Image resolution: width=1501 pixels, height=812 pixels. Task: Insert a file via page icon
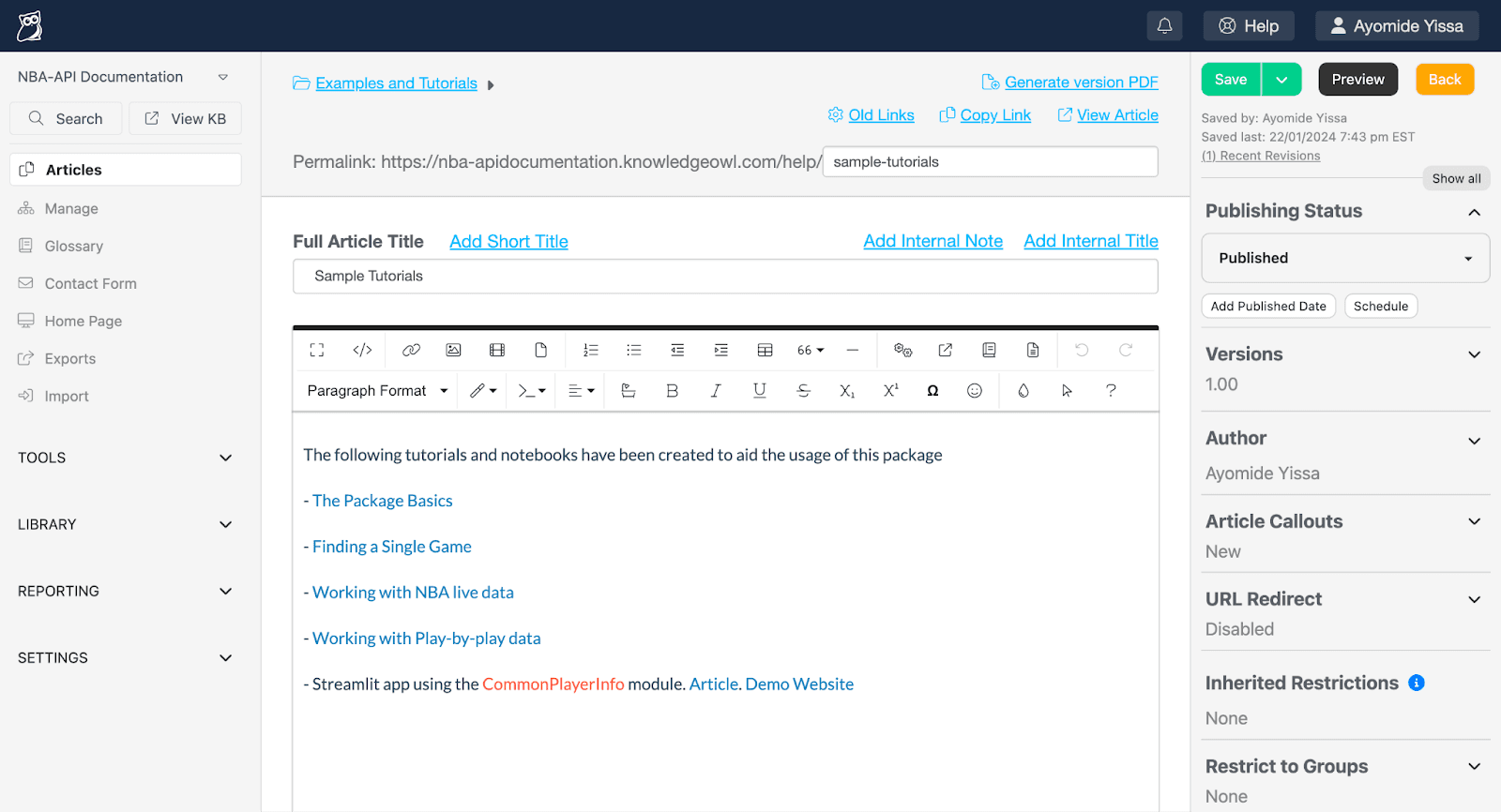click(x=541, y=350)
